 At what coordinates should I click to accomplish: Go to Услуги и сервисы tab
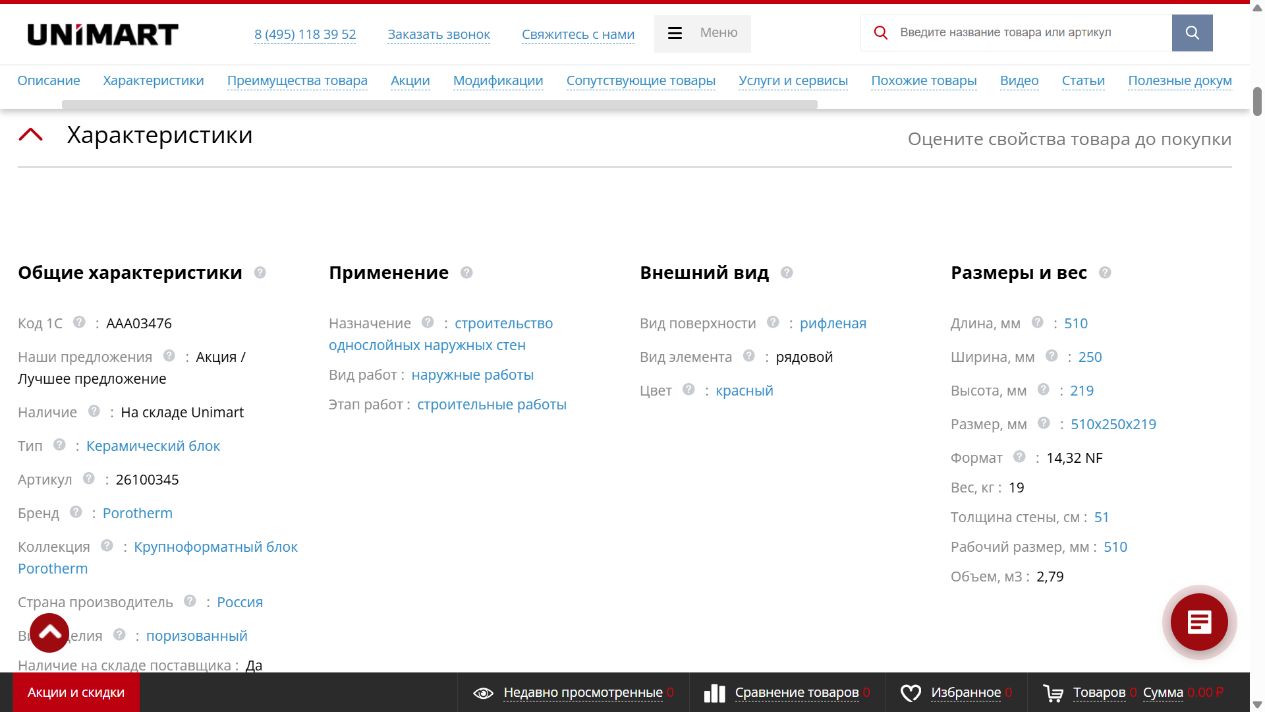tap(793, 80)
